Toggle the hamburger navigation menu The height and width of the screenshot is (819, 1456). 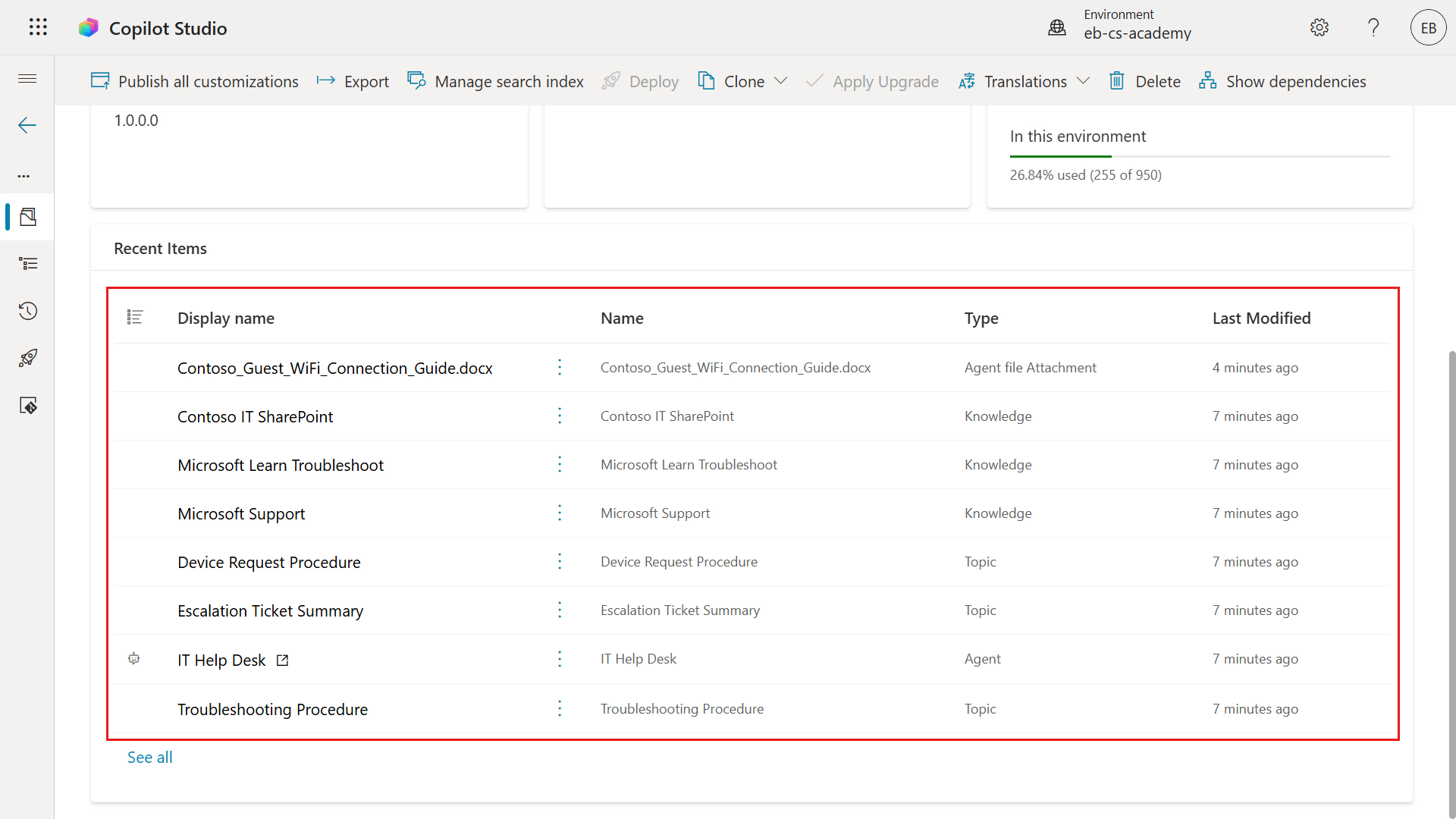27,79
